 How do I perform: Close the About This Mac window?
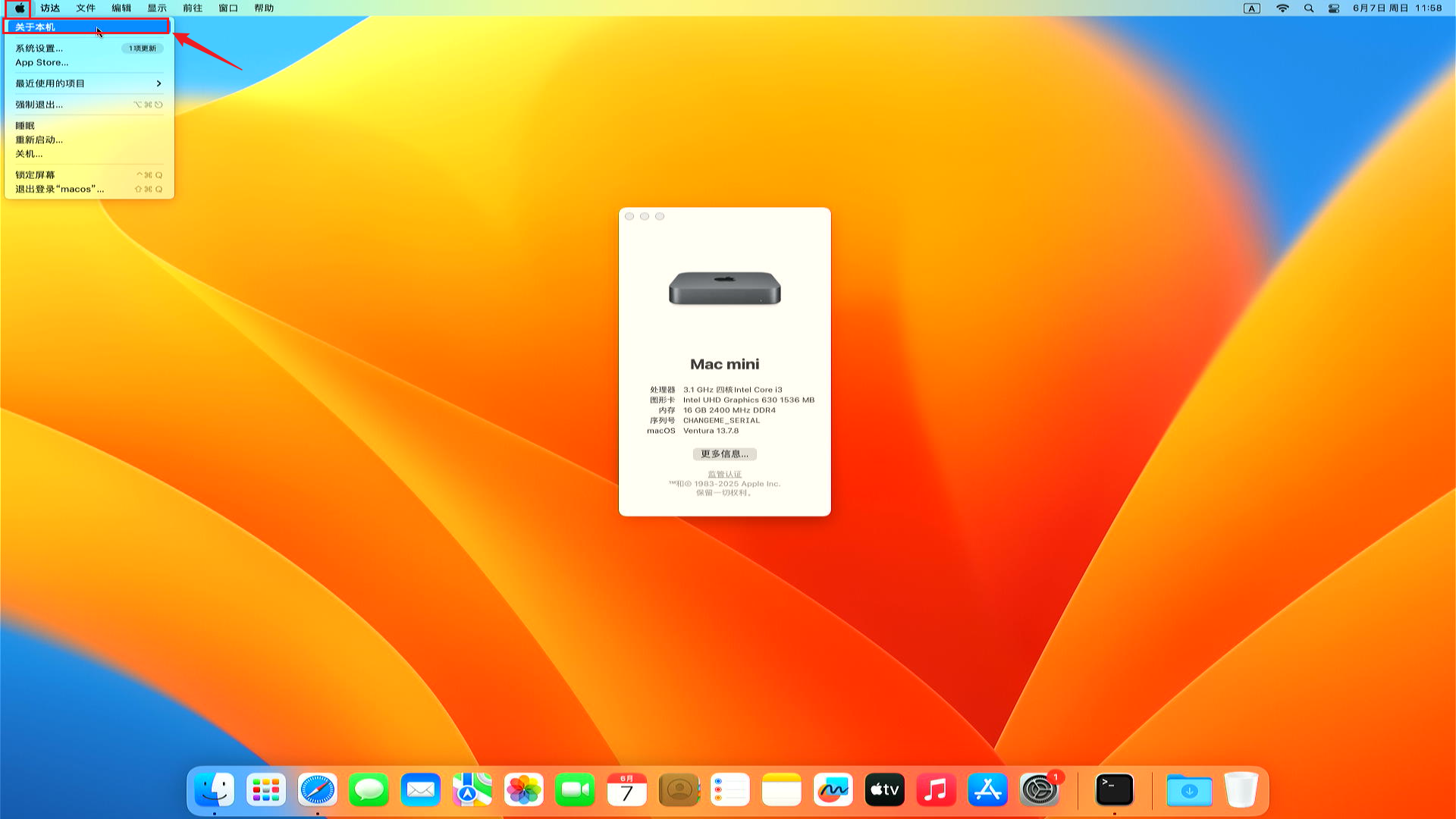(x=629, y=217)
